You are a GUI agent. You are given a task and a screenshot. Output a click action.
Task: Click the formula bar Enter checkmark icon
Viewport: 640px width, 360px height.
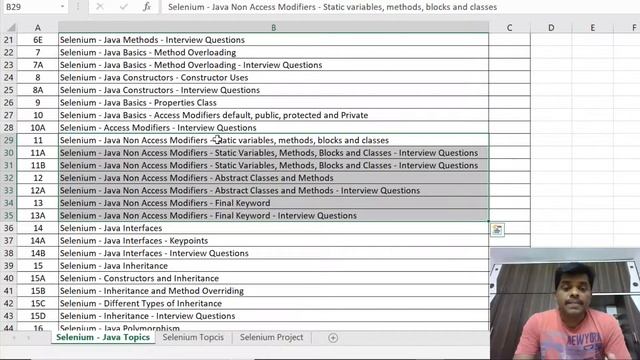(x=123, y=7)
